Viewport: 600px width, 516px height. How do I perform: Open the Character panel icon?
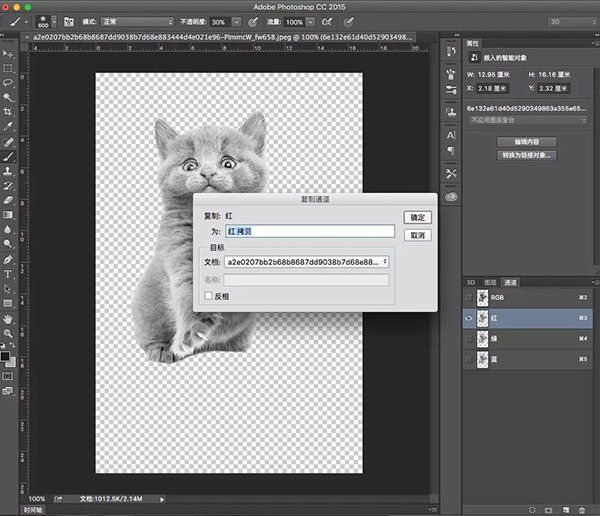pos(451,134)
